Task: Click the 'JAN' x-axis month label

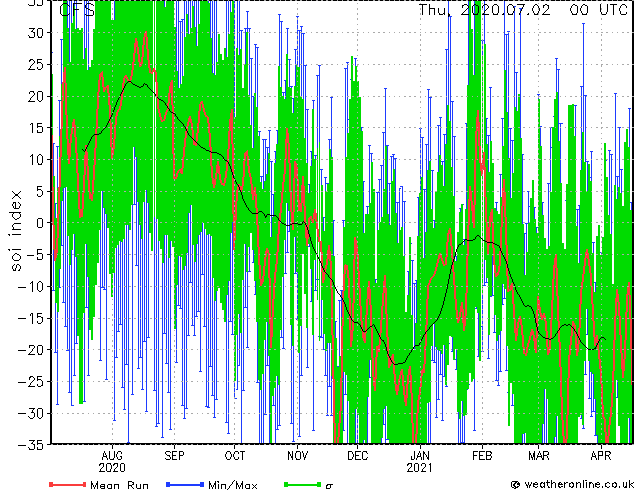Action: tap(420, 456)
